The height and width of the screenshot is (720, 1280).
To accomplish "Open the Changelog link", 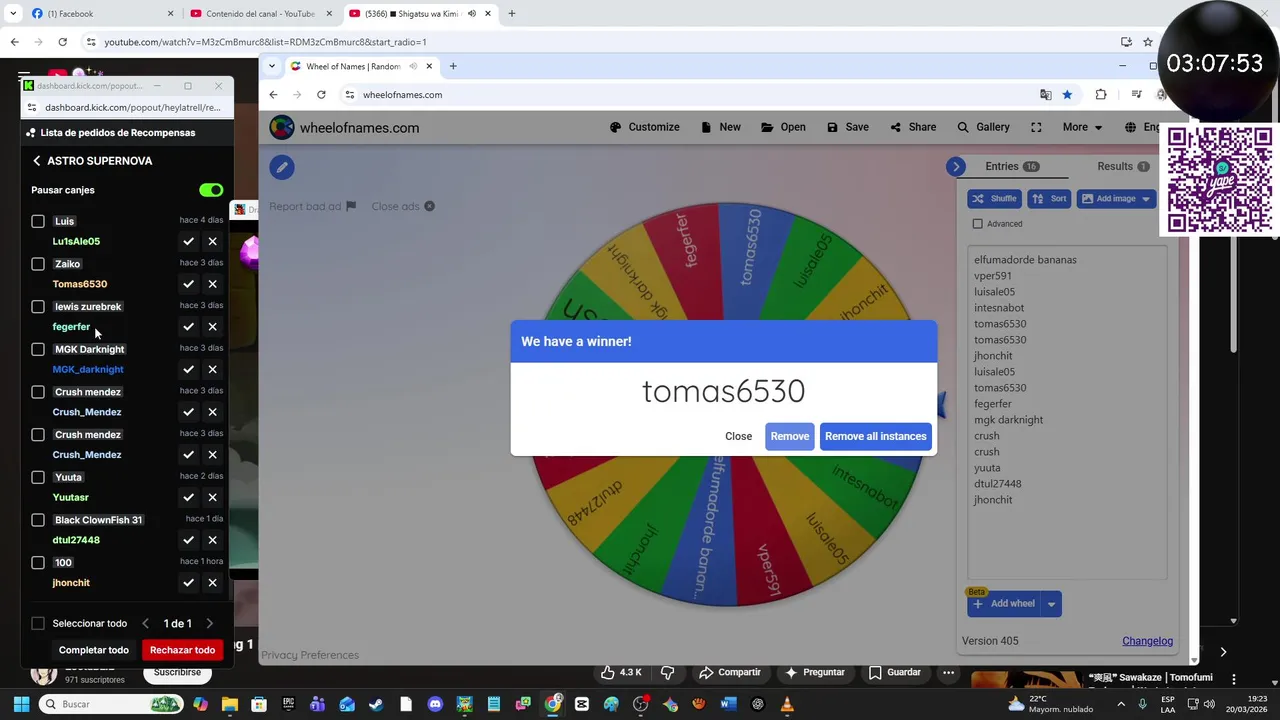I will tap(1147, 641).
